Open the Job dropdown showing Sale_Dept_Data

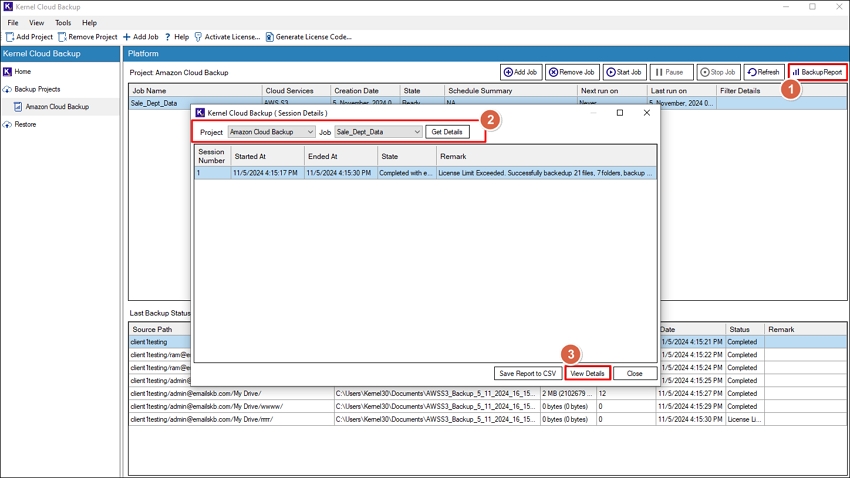pos(378,132)
